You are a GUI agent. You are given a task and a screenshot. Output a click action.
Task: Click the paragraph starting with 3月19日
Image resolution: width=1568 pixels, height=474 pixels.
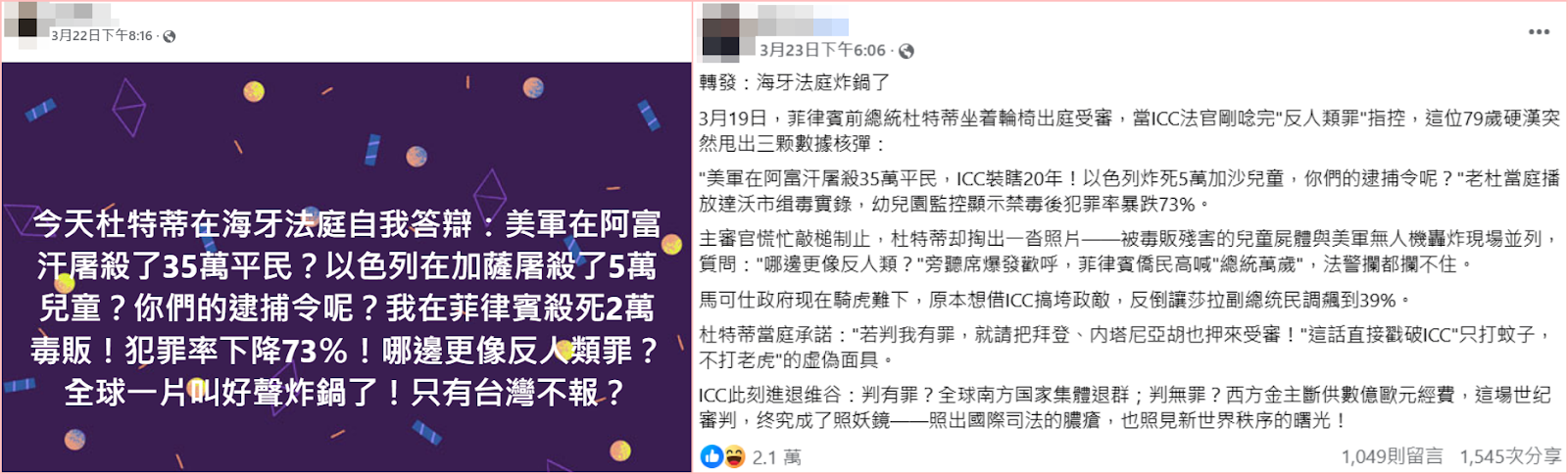[1130, 131]
